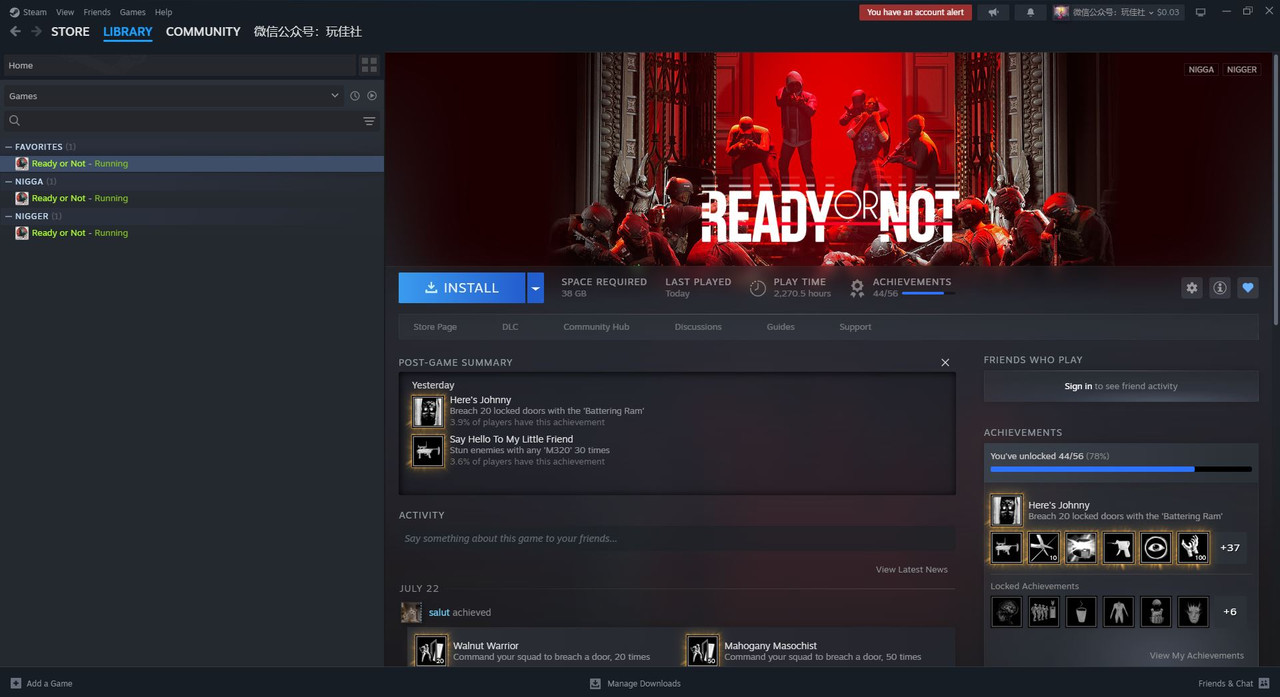The height and width of the screenshot is (697, 1280).
Task: Open collections grid view next to Home
Action: tap(369, 65)
